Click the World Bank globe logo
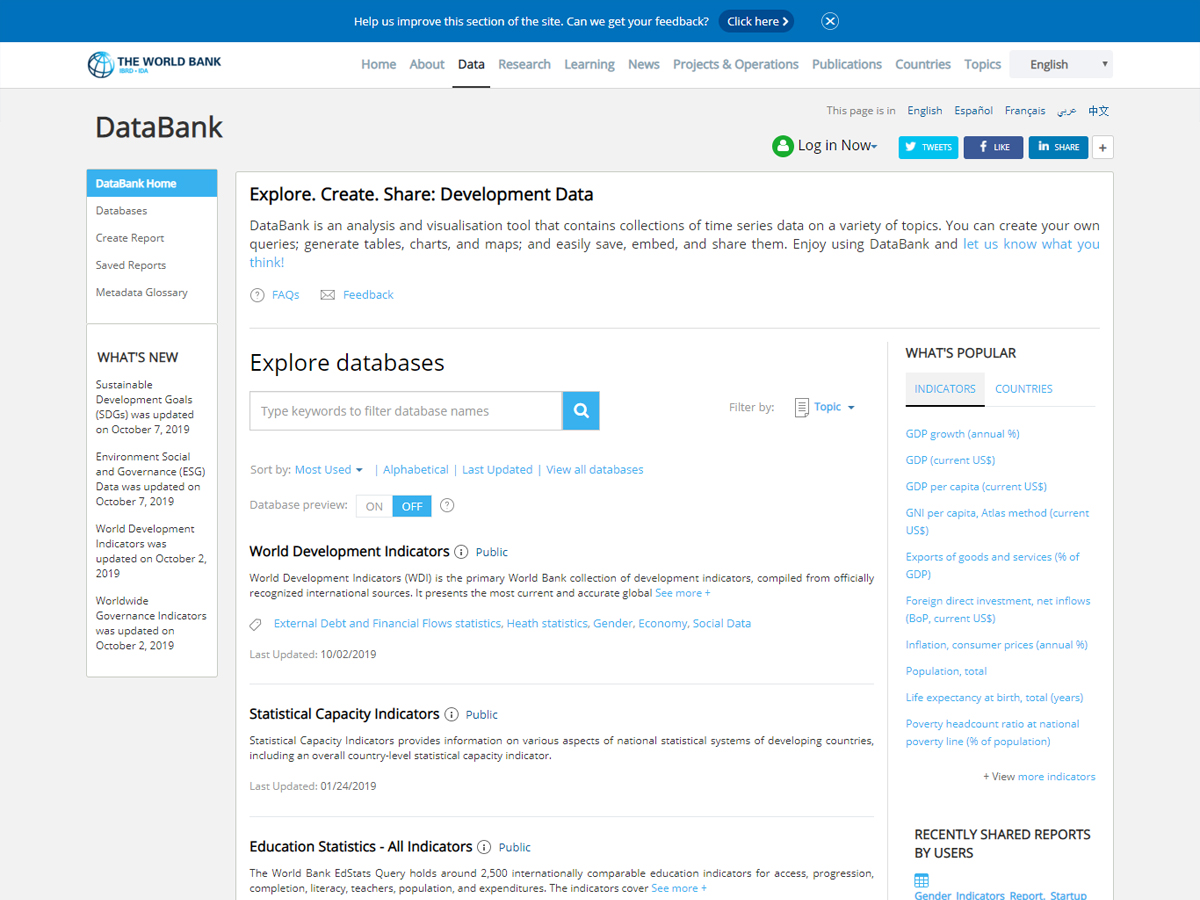 tap(101, 65)
